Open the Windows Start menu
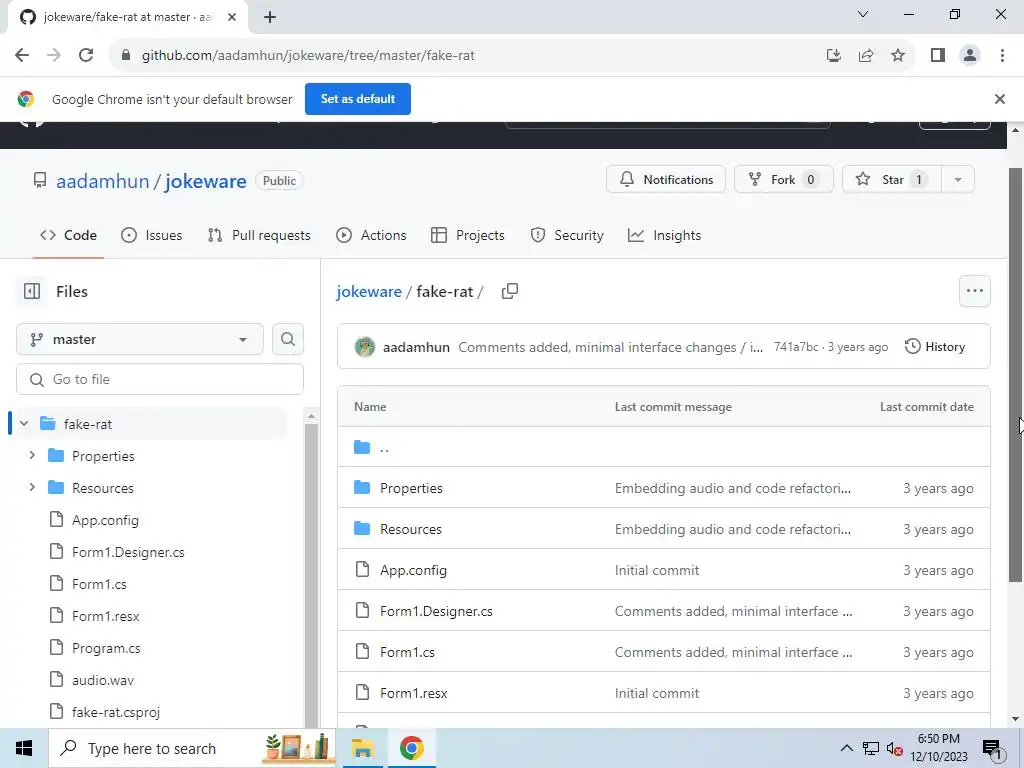The height and width of the screenshot is (768, 1024). pyautogui.click(x=24, y=748)
